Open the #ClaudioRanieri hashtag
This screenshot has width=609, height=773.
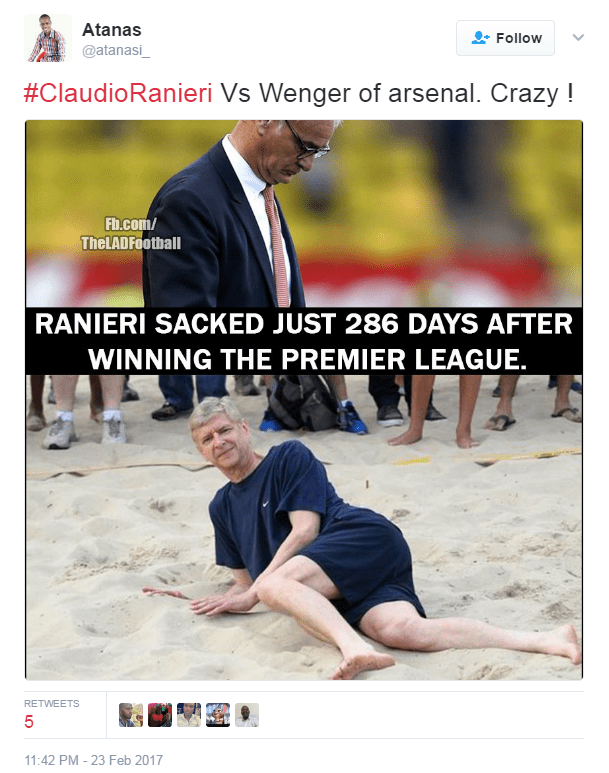[118, 93]
